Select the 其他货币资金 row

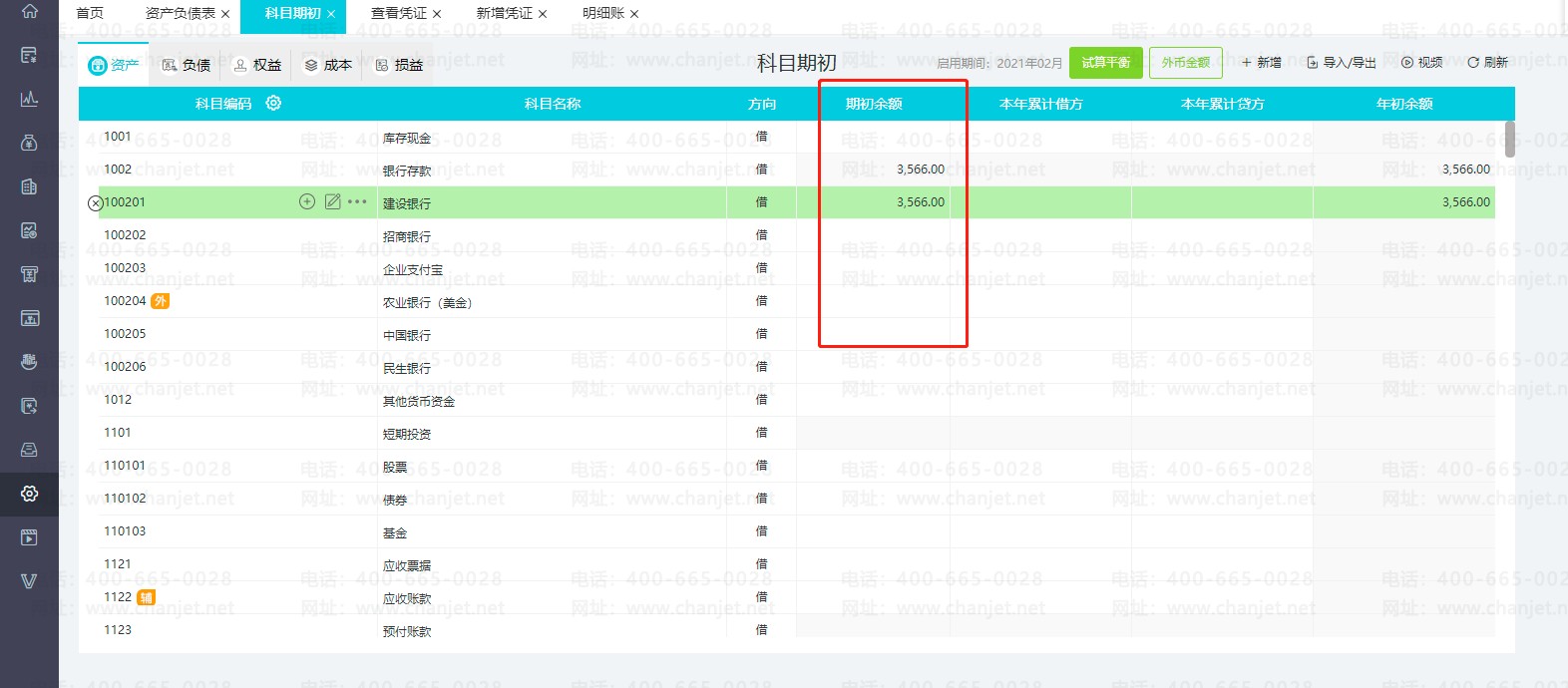pyautogui.click(x=787, y=400)
